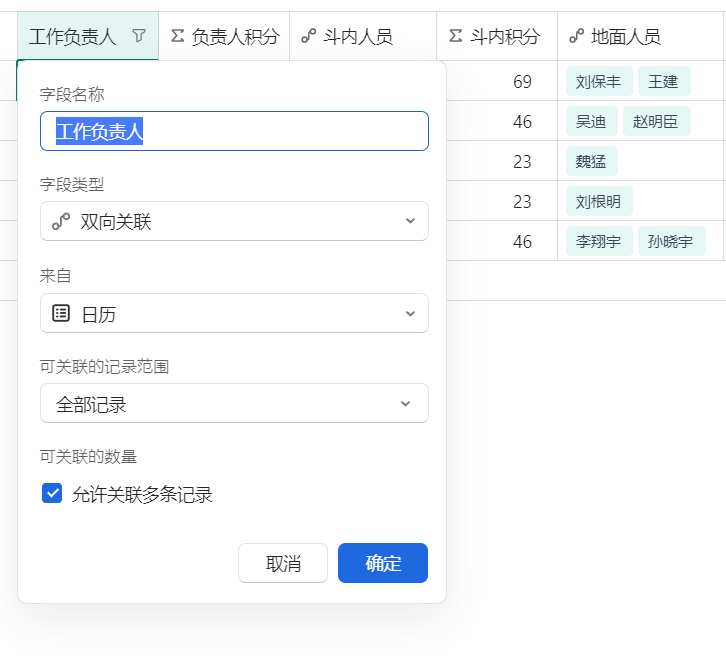Select the 孙晓宇 linked record tag
This screenshot has width=726, height=672.
coord(671,241)
